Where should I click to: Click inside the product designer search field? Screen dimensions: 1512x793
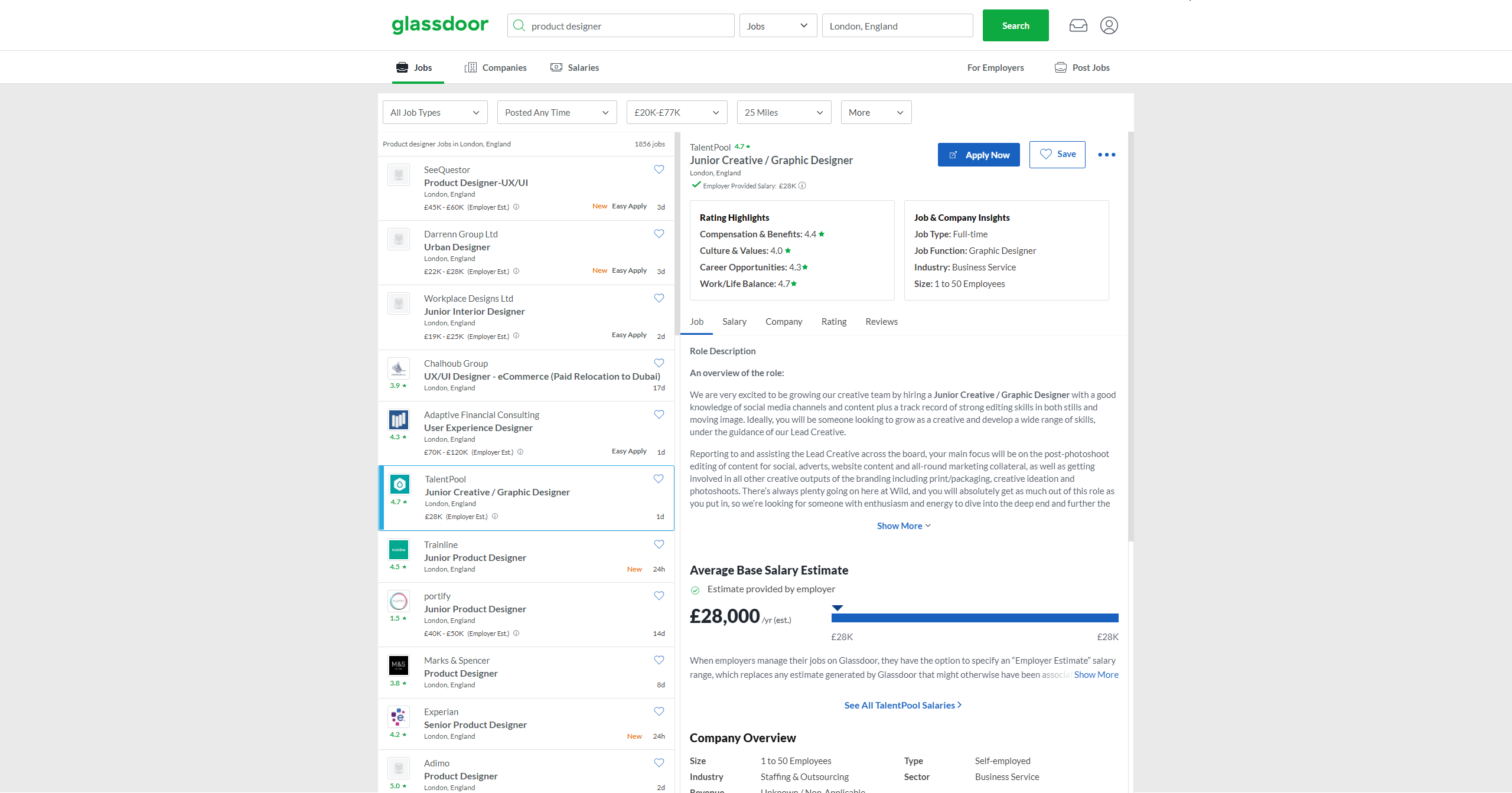point(620,25)
